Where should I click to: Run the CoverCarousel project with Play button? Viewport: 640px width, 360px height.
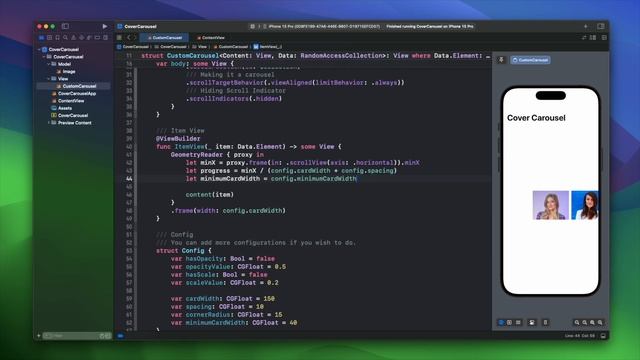click(x=105, y=26)
